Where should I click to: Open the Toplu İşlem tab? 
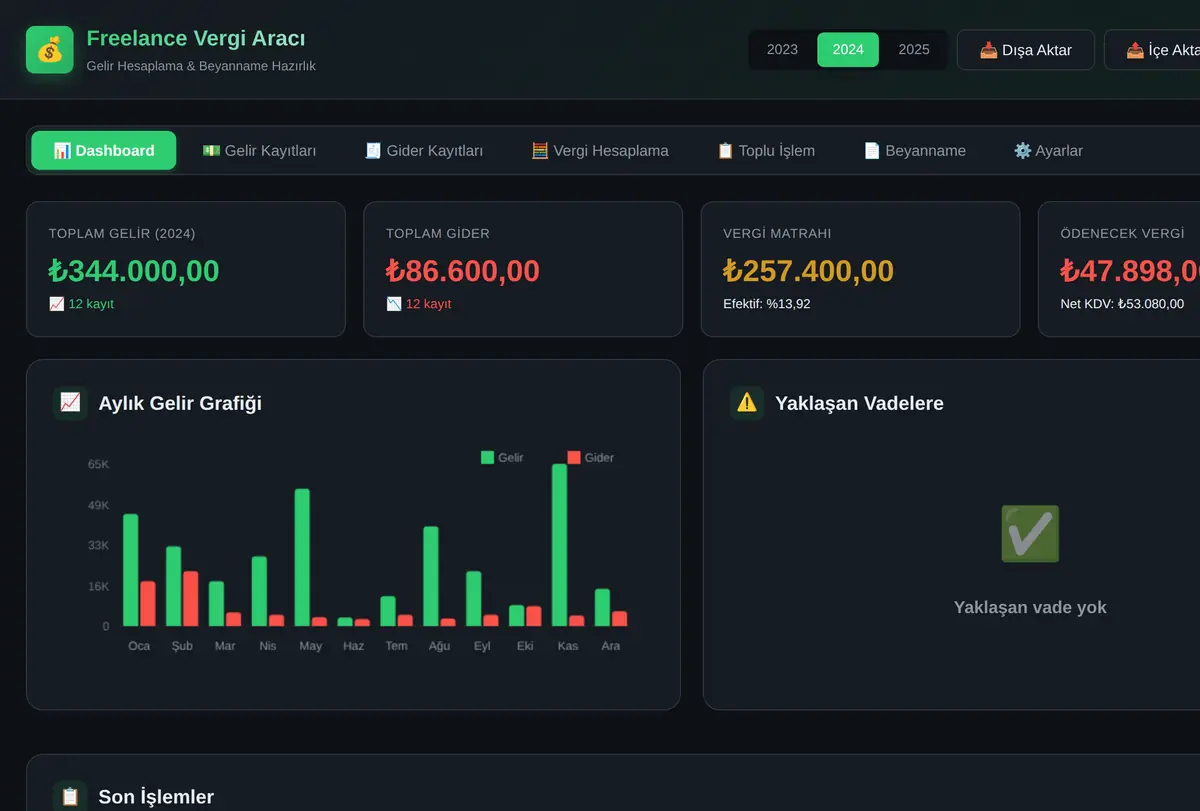click(766, 150)
